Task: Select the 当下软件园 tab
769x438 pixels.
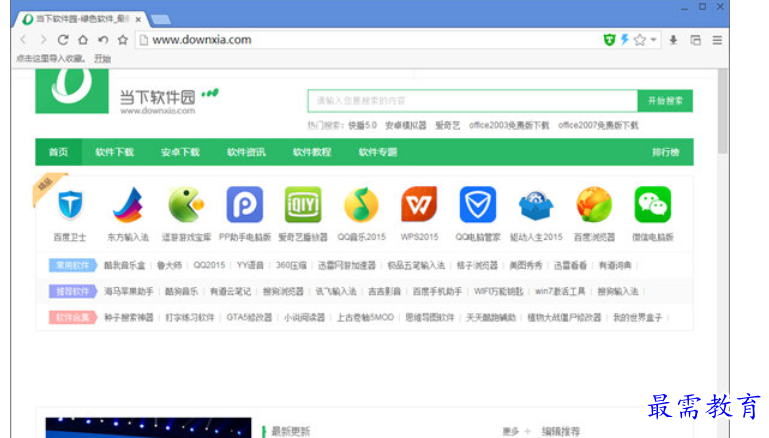Action: [x=81, y=19]
